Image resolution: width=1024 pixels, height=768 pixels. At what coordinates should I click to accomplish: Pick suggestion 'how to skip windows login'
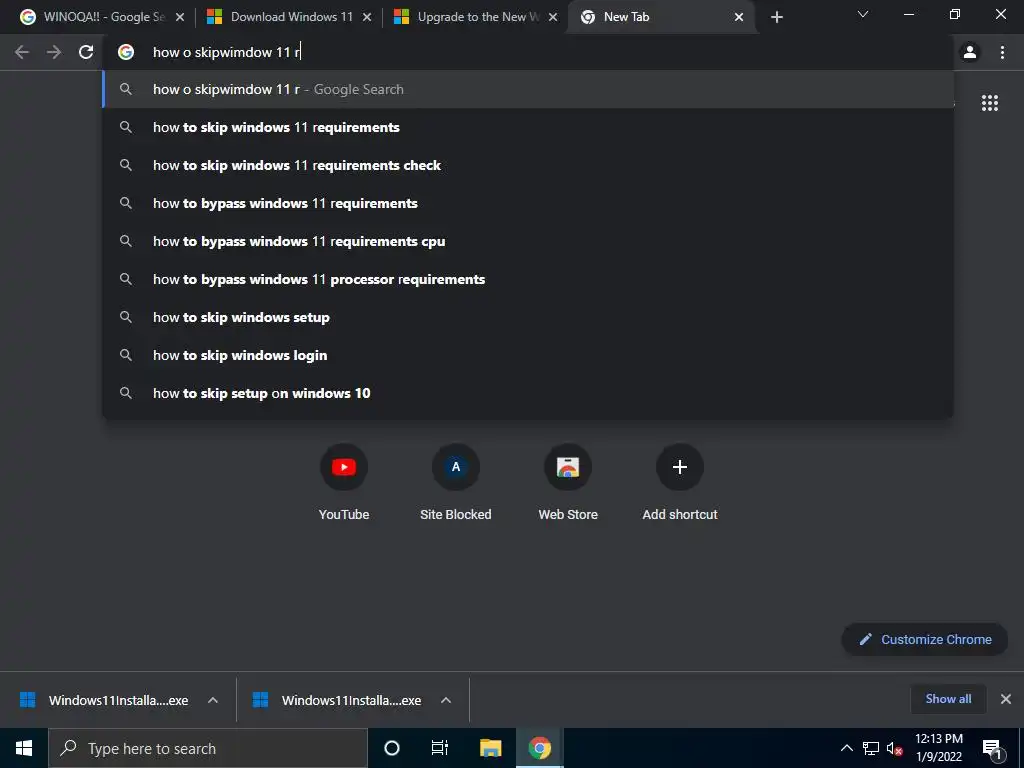pos(528,355)
